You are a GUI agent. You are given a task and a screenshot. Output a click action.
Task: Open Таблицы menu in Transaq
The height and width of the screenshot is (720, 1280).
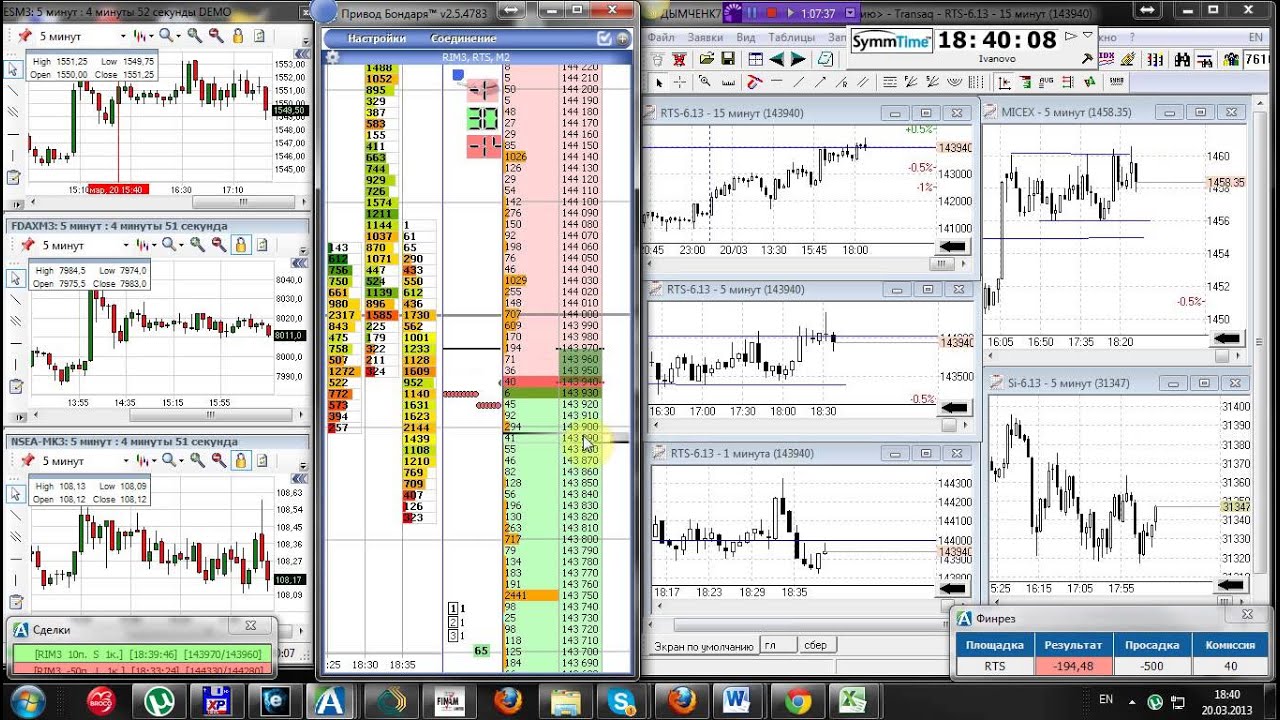point(792,37)
